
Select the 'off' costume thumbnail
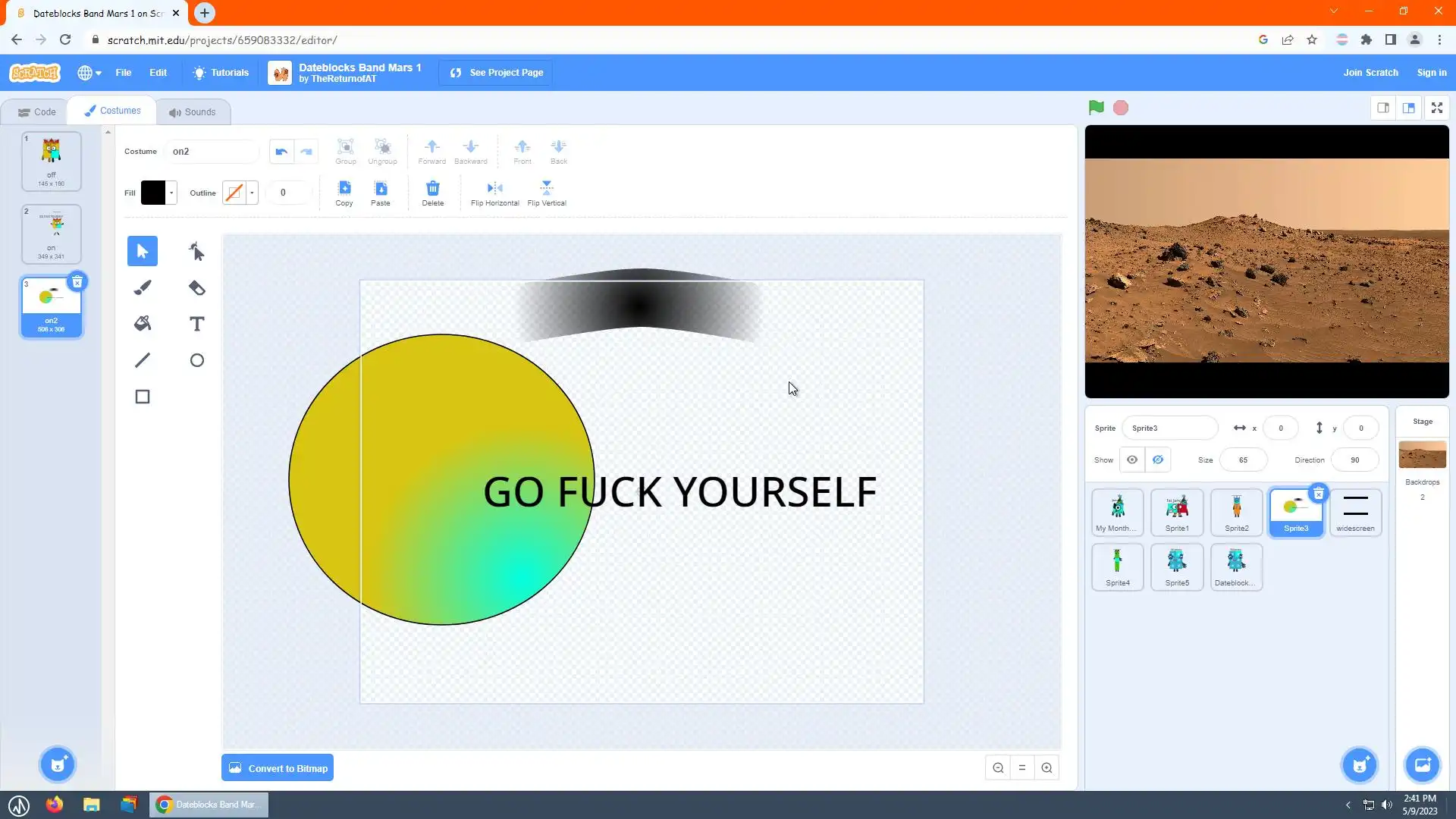click(x=52, y=161)
